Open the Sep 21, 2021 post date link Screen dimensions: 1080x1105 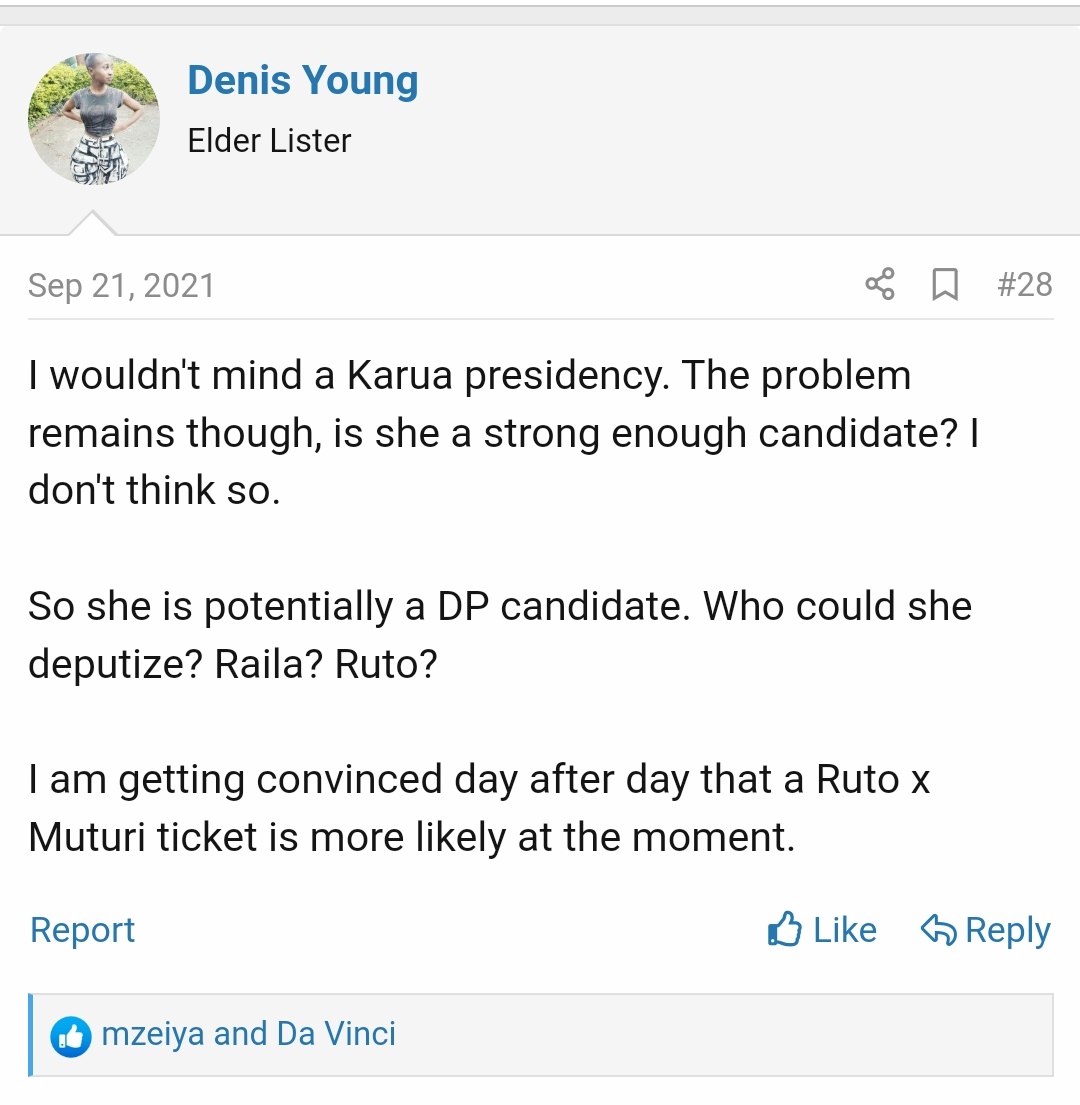pyautogui.click(x=121, y=286)
